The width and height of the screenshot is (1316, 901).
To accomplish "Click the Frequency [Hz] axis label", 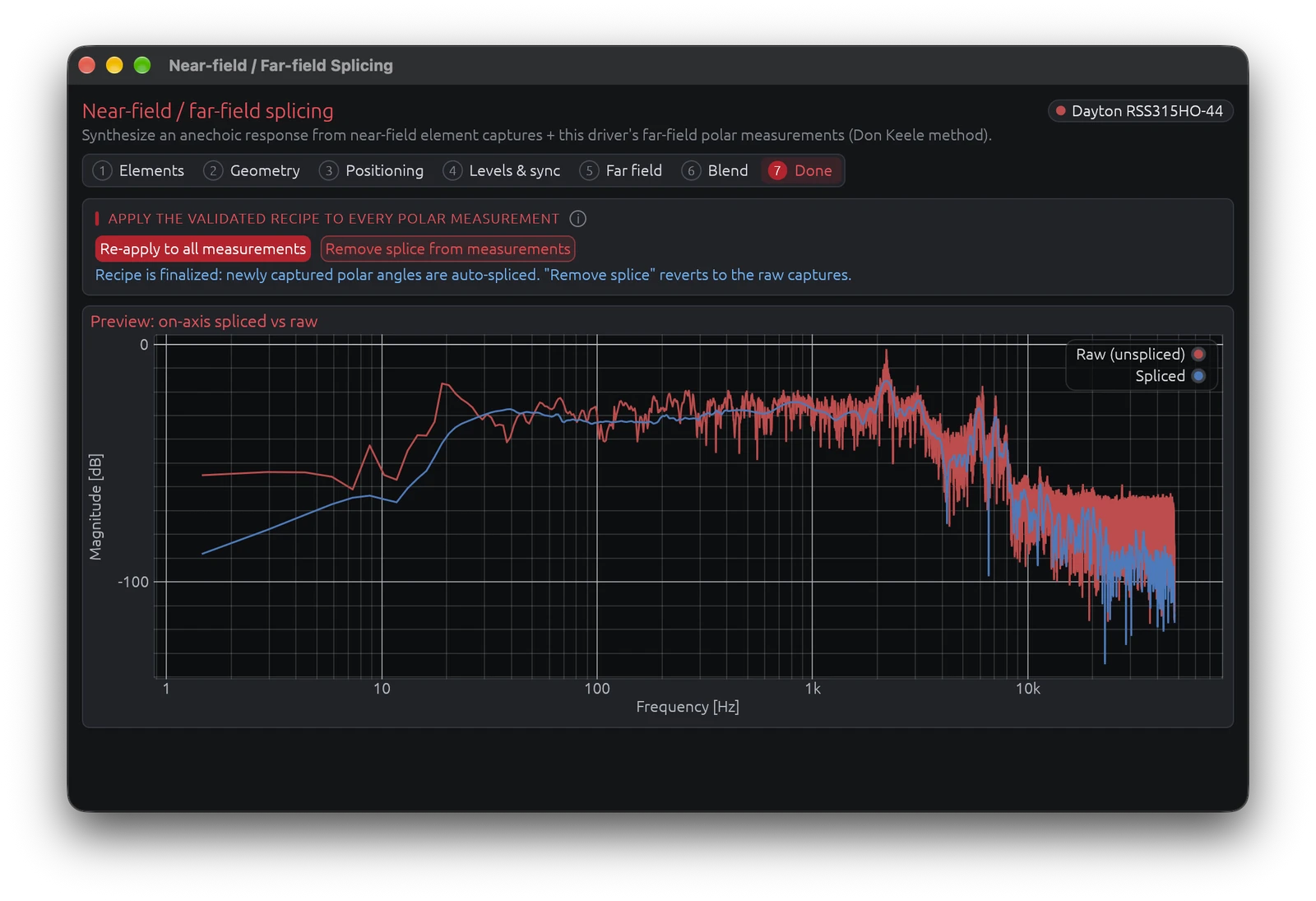I will (688, 707).
